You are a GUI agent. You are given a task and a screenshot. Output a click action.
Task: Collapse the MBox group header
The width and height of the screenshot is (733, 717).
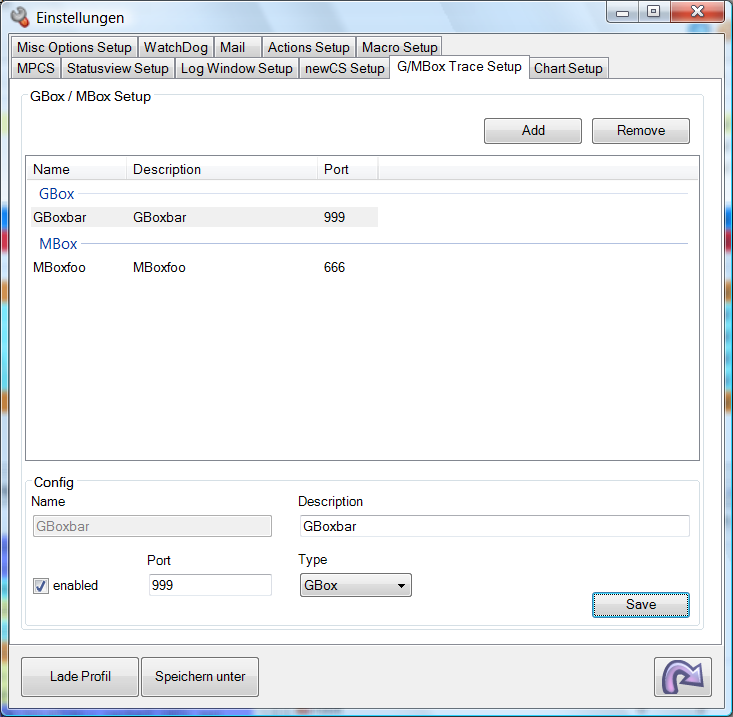point(58,244)
